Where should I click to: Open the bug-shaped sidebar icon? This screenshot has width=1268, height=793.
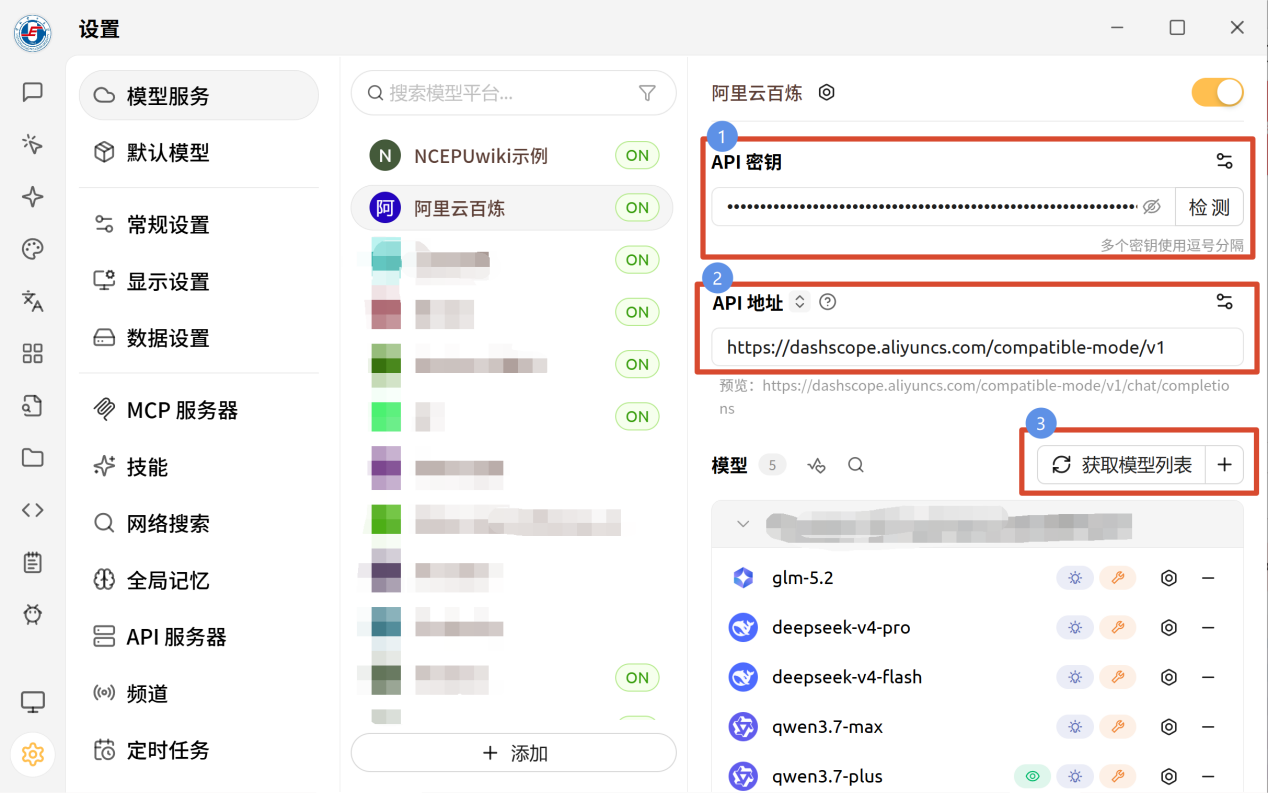(x=33, y=614)
